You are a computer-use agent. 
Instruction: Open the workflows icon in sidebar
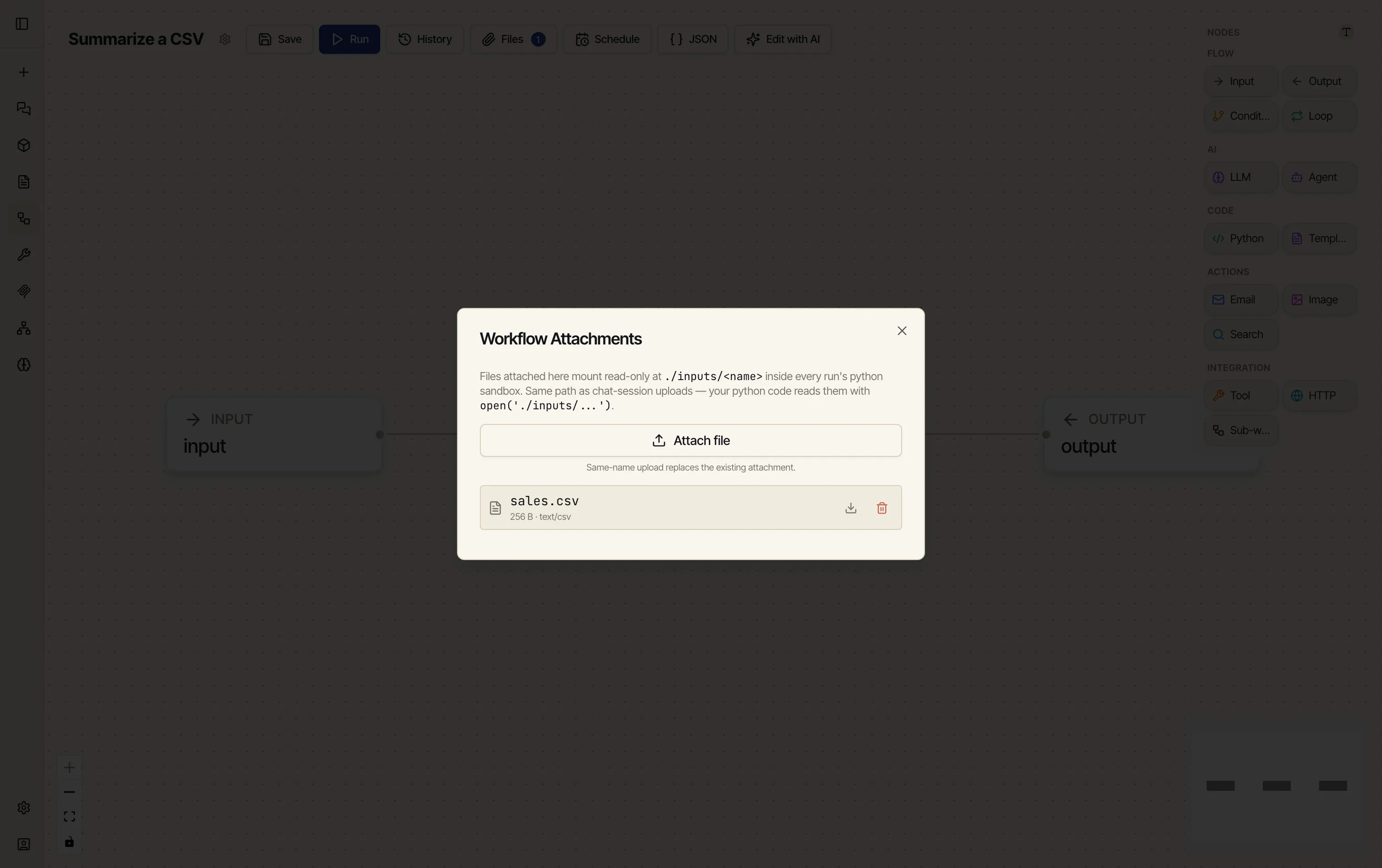point(23,218)
